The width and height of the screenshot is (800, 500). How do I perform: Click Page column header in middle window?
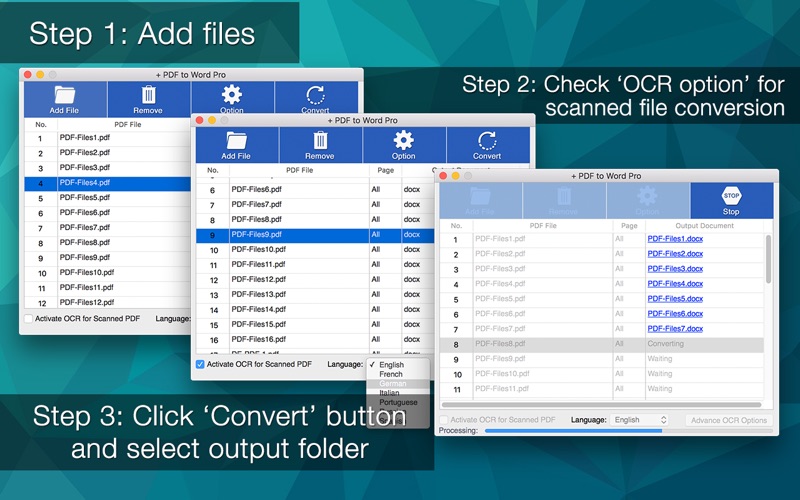(x=386, y=170)
